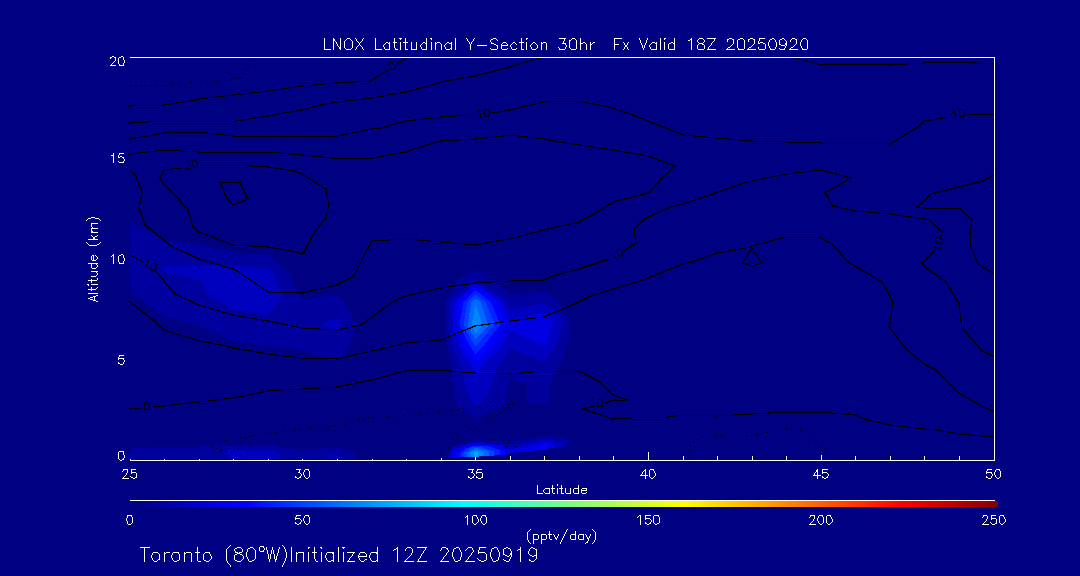This screenshot has height=576, width=1080.
Task: Click latitude axis tick label "25"
Action: coord(129,474)
